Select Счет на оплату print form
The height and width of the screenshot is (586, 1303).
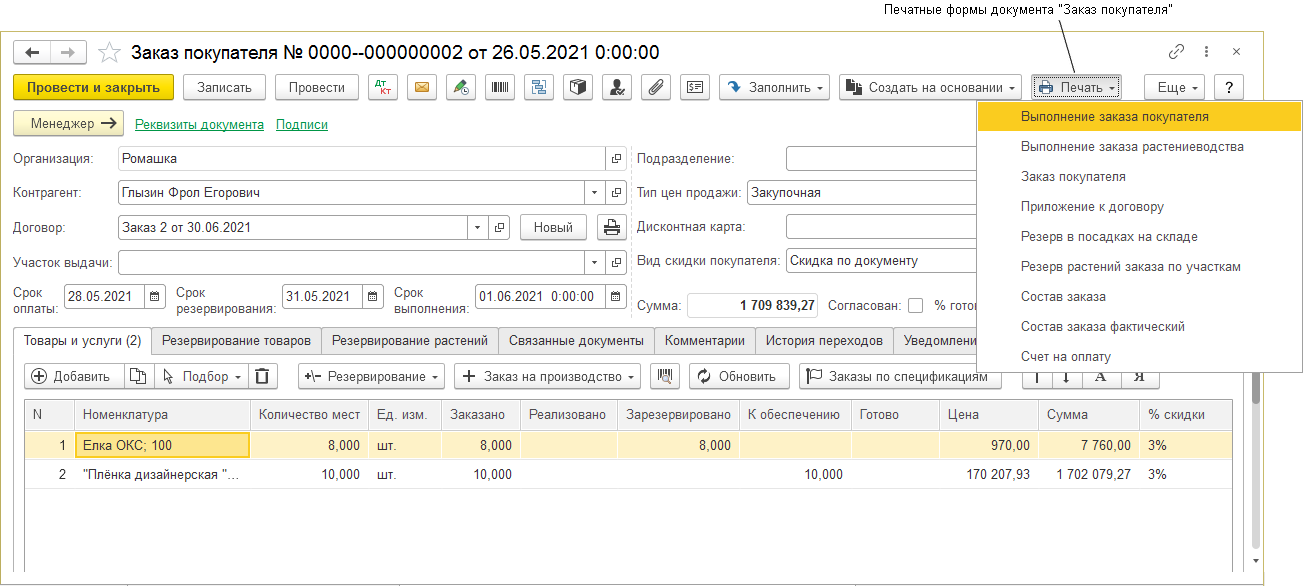pyautogui.click(x=1065, y=356)
